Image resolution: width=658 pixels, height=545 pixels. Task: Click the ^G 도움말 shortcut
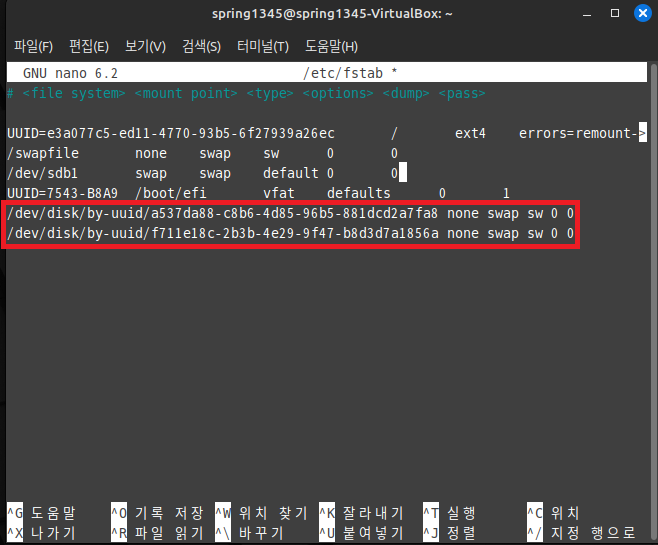(41, 513)
